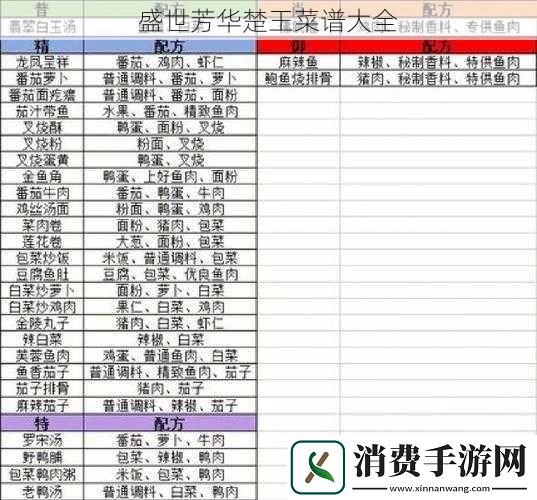
Task: Select the 龙凤呈祥 dish name cell
Action: (42, 62)
